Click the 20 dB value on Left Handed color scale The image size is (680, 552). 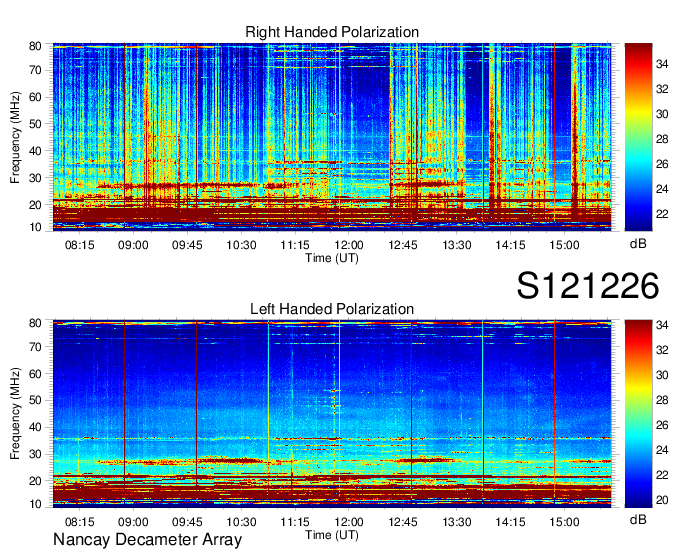(662, 500)
